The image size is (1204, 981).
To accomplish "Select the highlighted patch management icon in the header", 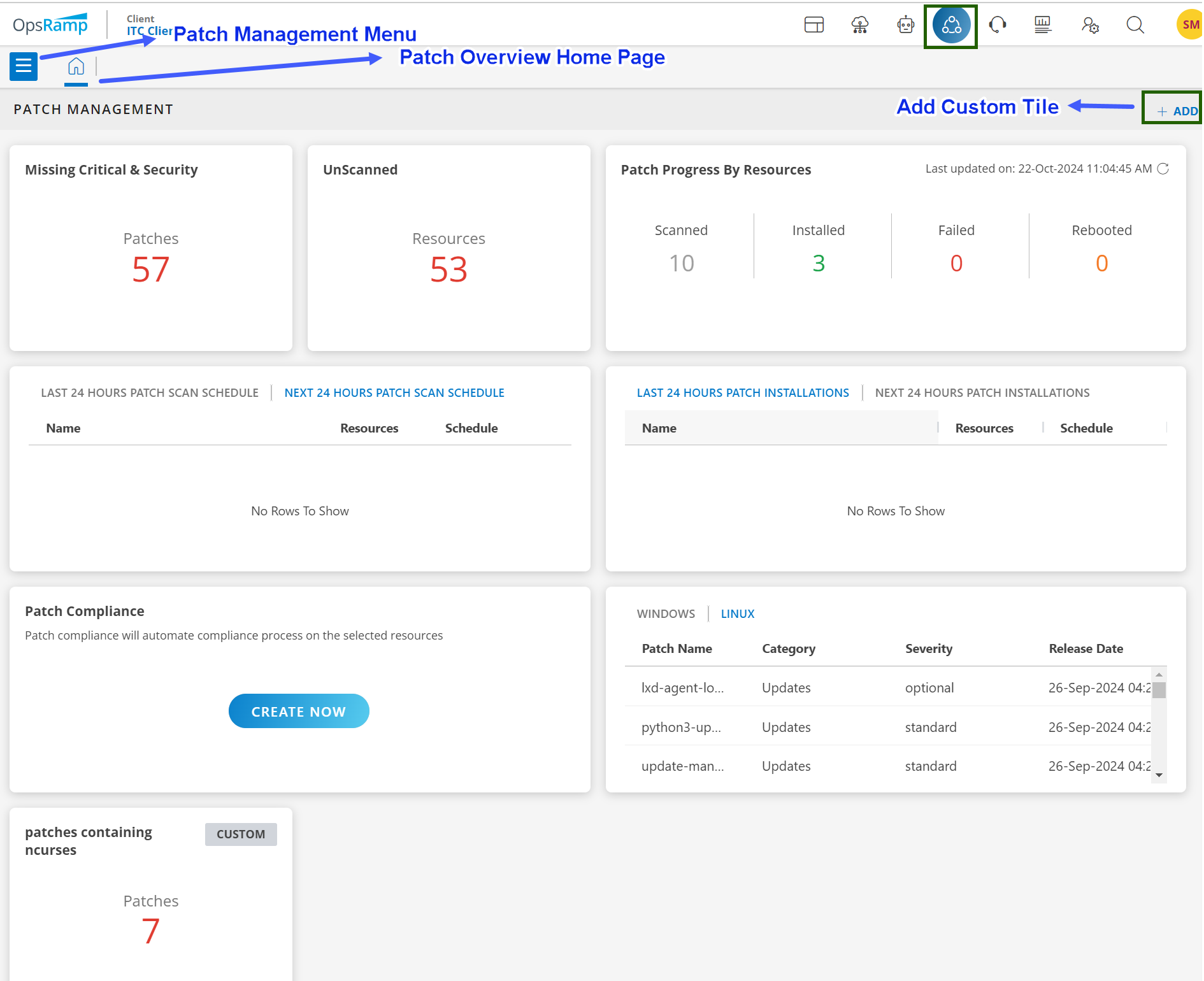I will pos(951,25).
